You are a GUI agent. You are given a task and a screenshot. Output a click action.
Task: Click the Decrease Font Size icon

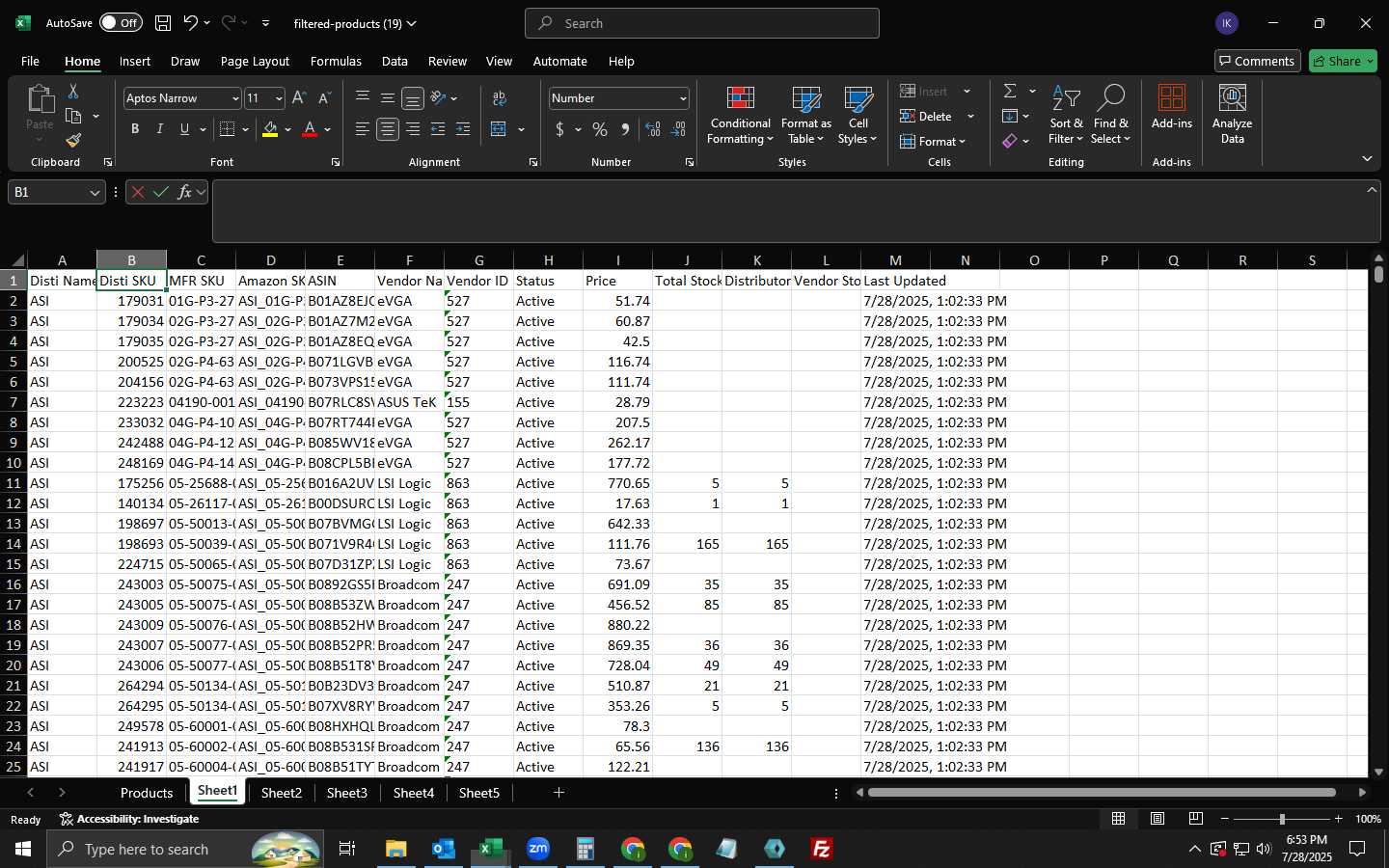click(324, 98)
